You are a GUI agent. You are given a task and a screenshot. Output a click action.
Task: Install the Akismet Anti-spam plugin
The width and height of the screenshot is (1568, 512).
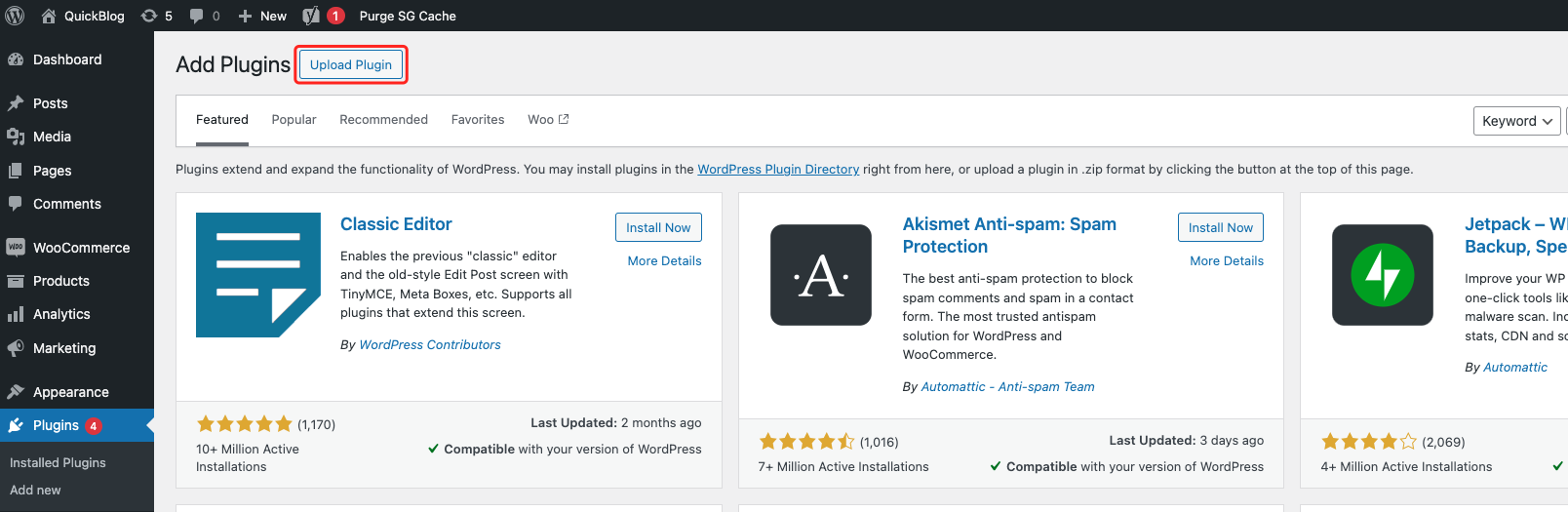coord(1221,227)
